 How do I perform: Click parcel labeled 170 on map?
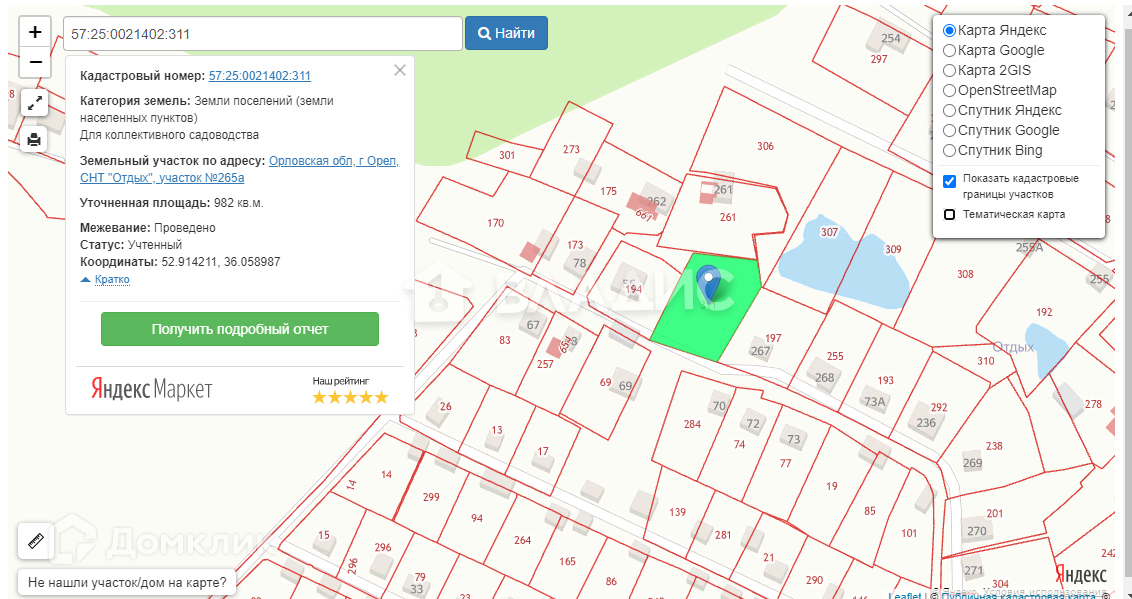pyautogui.click(x=495, y=223)
